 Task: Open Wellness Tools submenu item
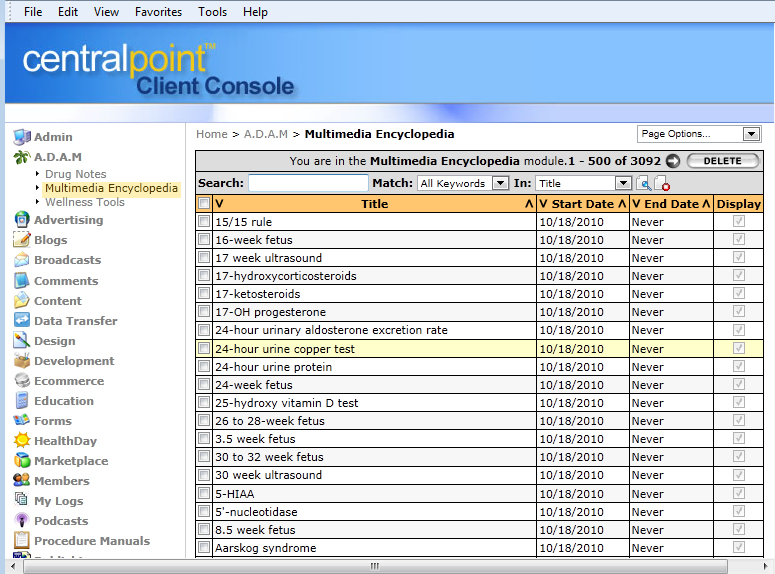point(85,202)
